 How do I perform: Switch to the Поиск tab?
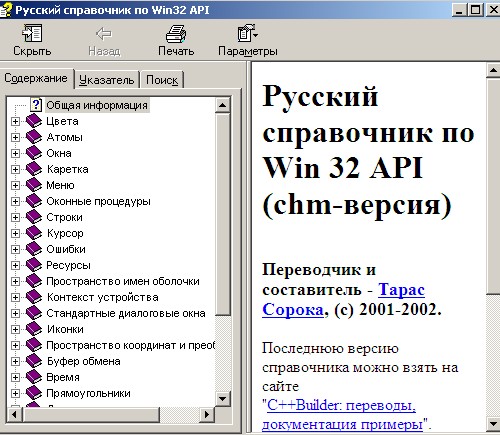point(162,80)
